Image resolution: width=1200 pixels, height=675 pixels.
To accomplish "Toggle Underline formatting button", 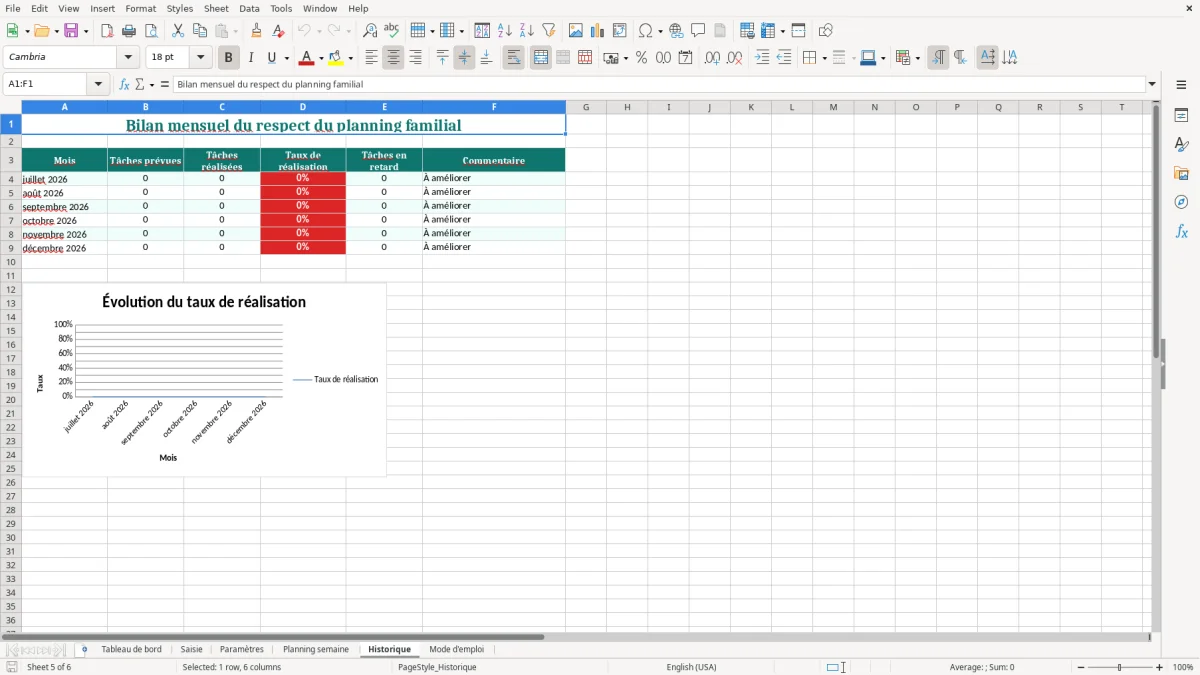I will click(271, 58).
